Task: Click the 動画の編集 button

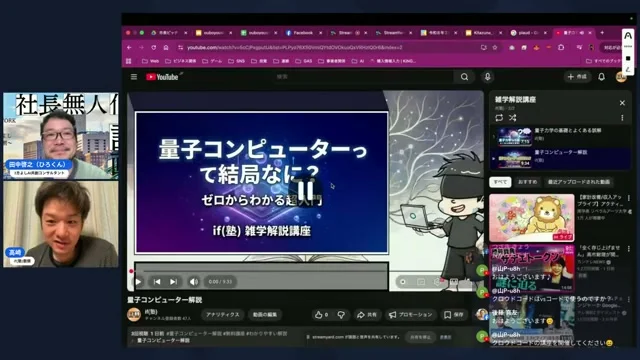Action: [x=265, y=315]
